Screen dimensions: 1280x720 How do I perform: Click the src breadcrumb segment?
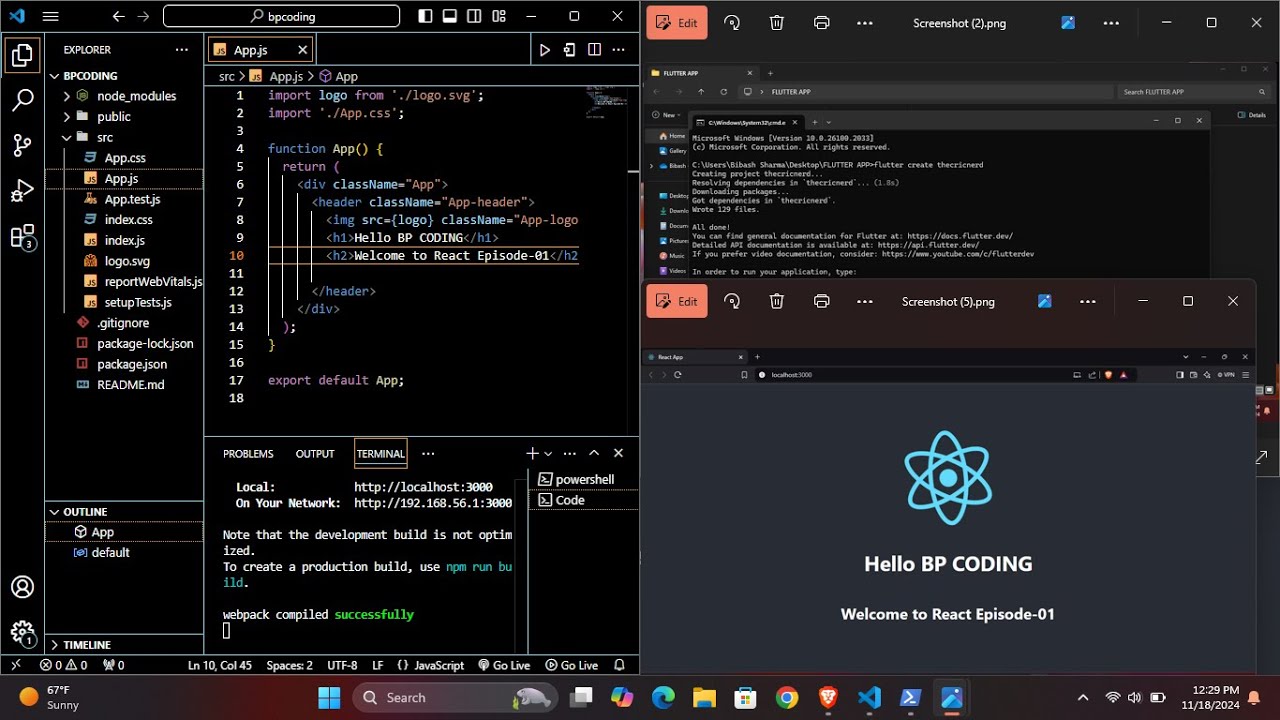click(227, 76)
